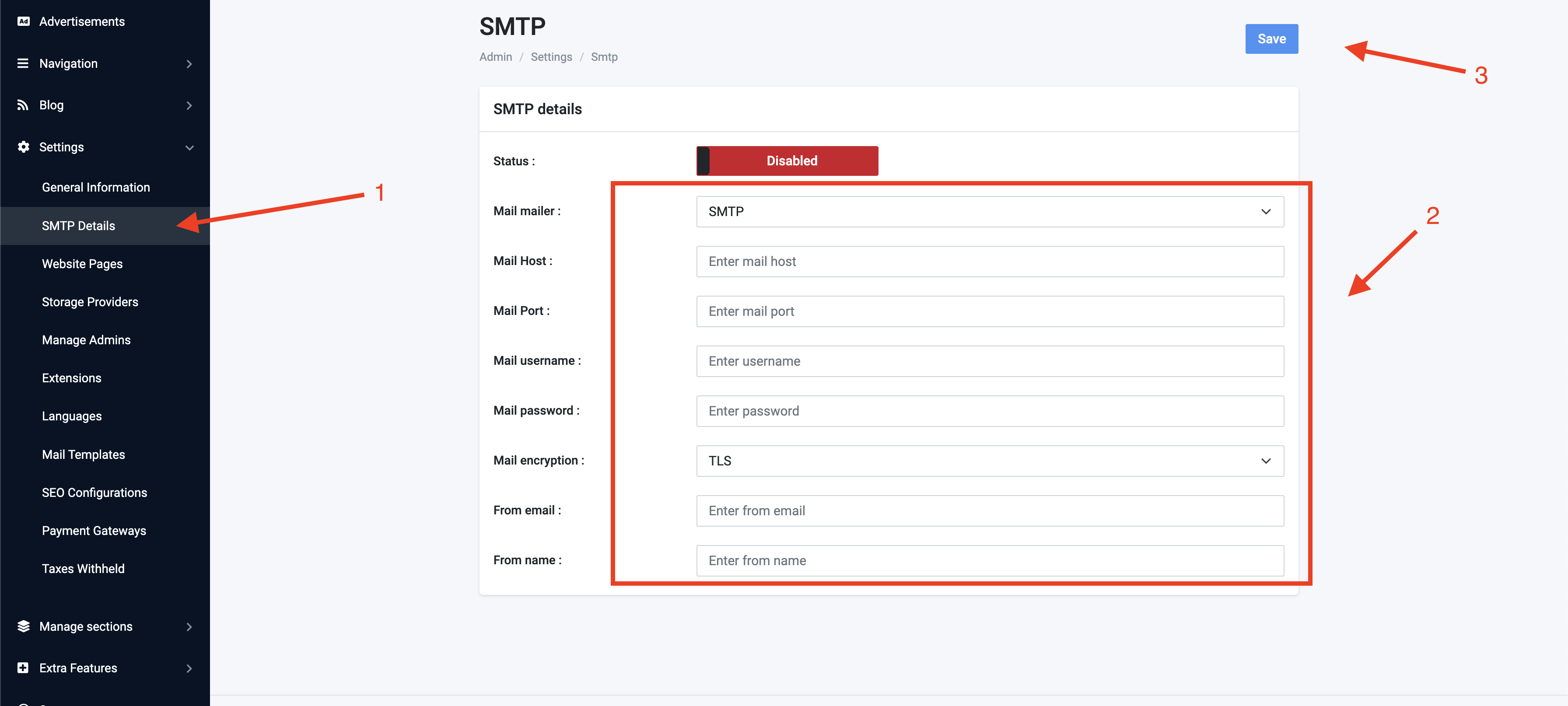Click the Settings gear icon
Viewport: 1568px width, 706px height.
pos(23,147)
